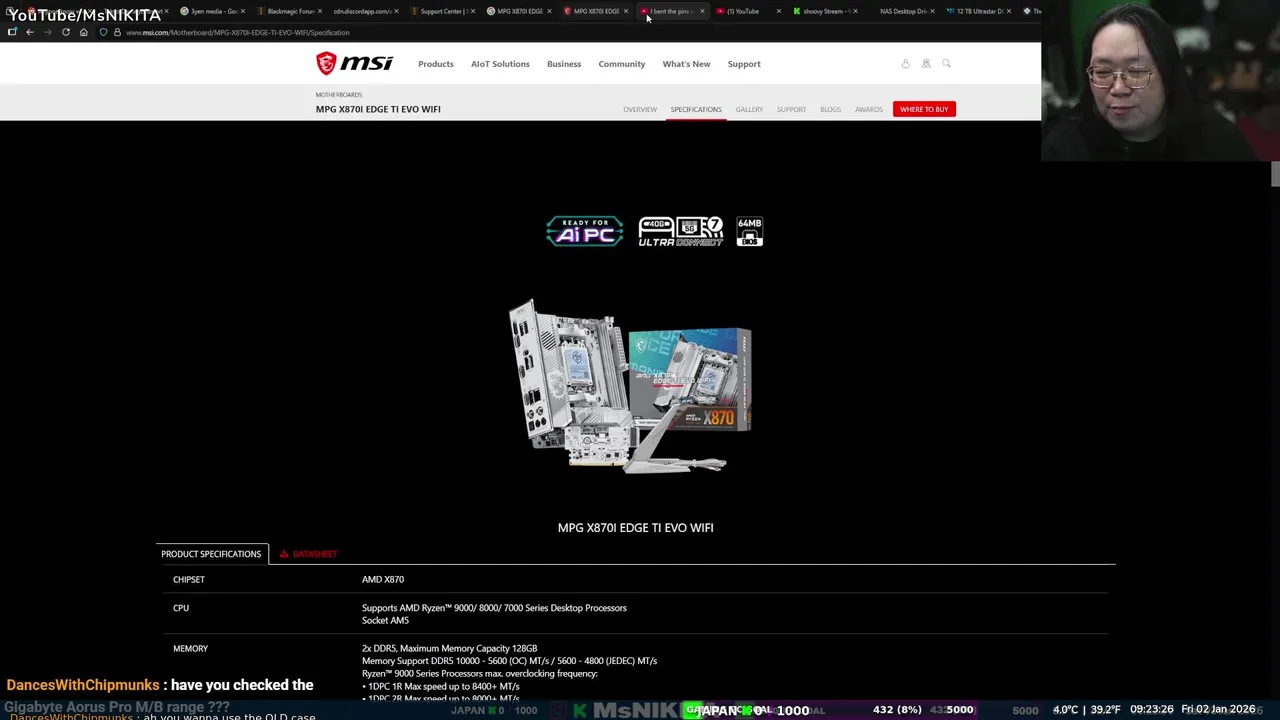This screenshot has width=1280, height=720.
Task: Click the browser address bar URL
Action: (x=237, y=32)
